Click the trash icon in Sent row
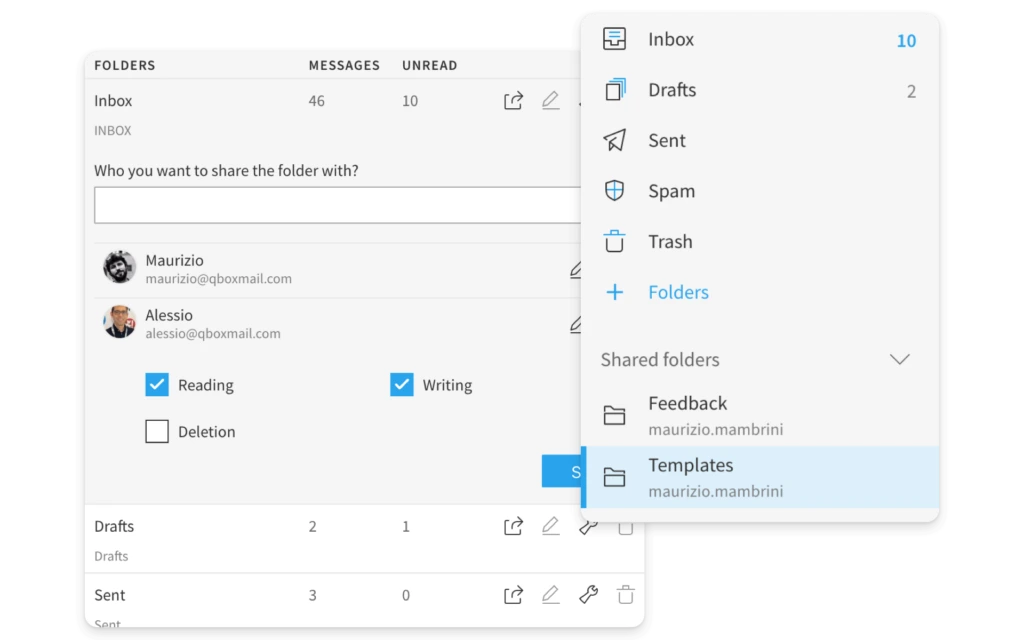The height and width of the screenshot is (640, 1024). pyautogui.click(x=625, y=595)
